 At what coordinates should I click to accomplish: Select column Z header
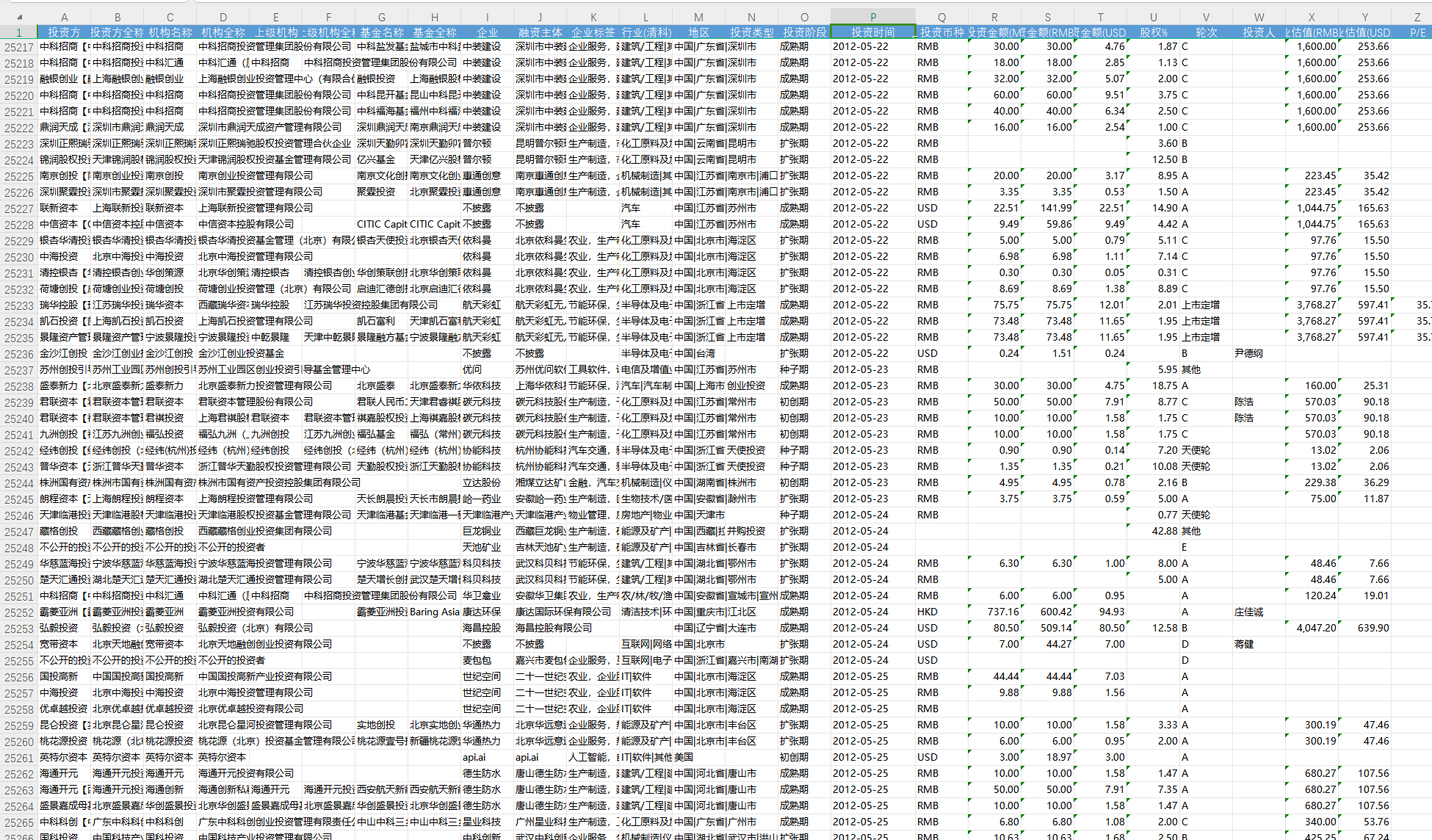[1417, 17]
